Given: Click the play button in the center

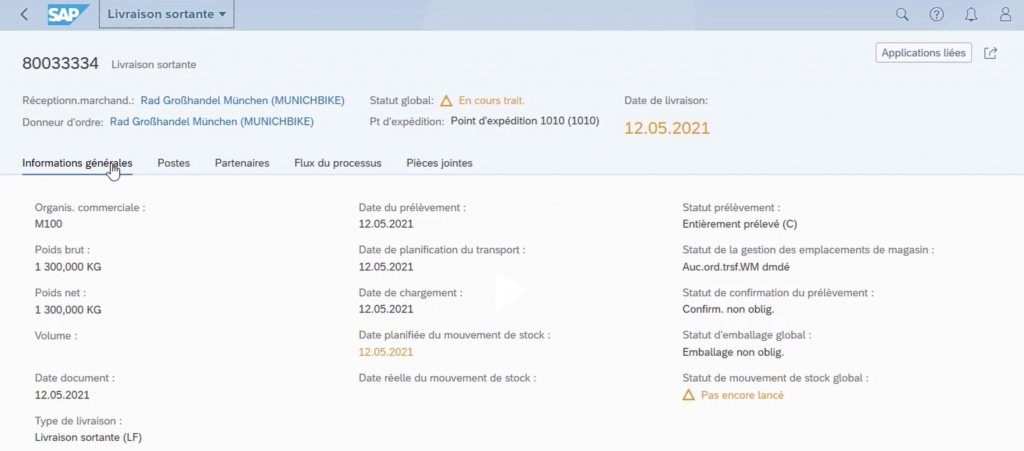Looking at the screenshot, I should pos(511,292).
